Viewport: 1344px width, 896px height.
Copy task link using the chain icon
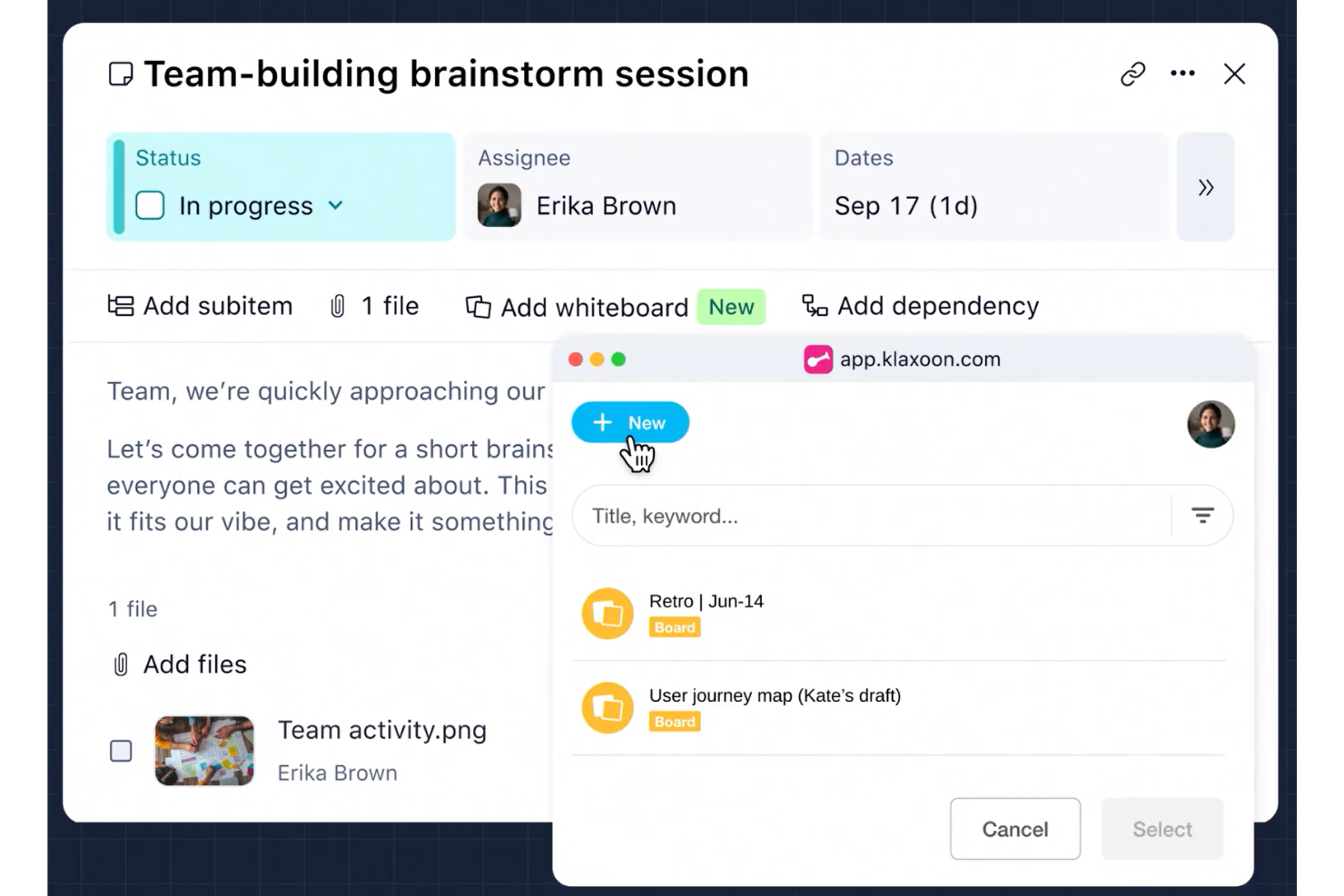(1132, 74)
